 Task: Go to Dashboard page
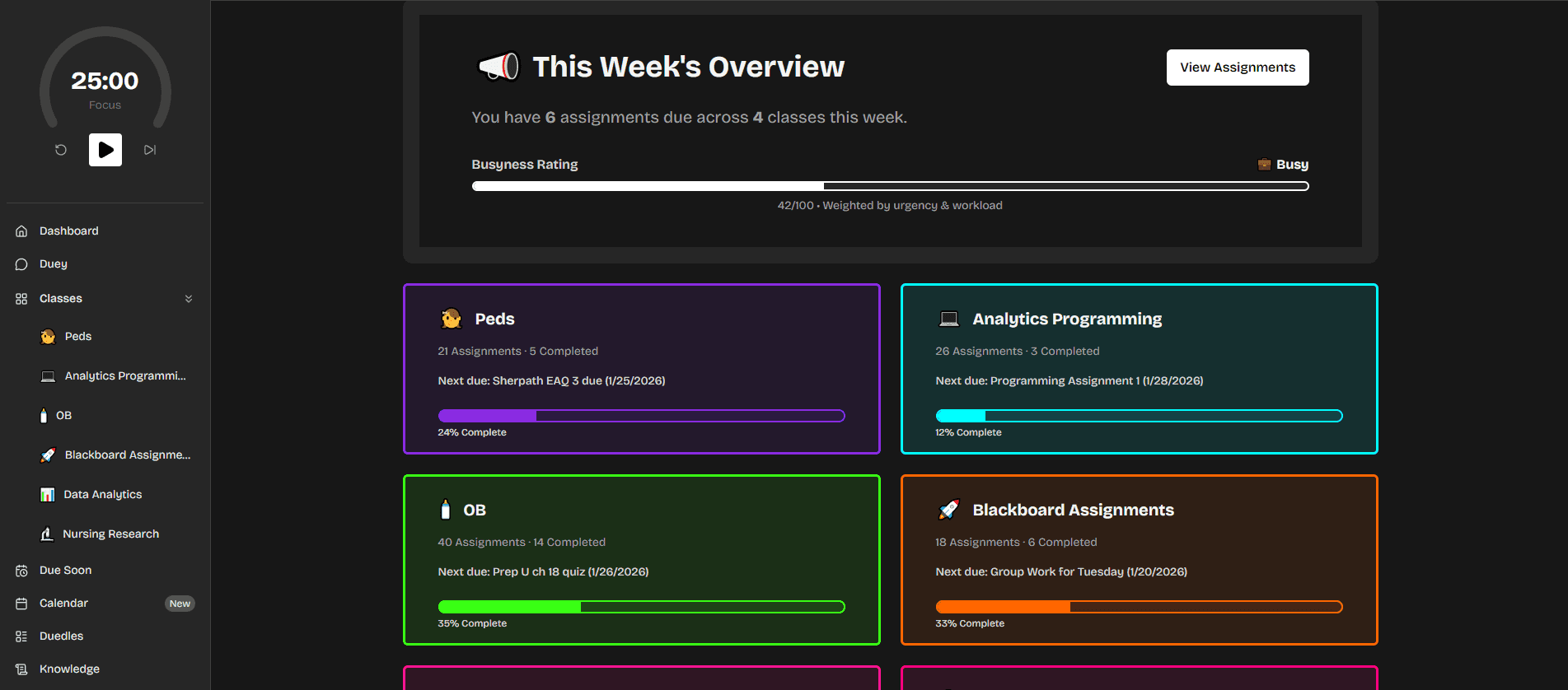click(69, 231)
